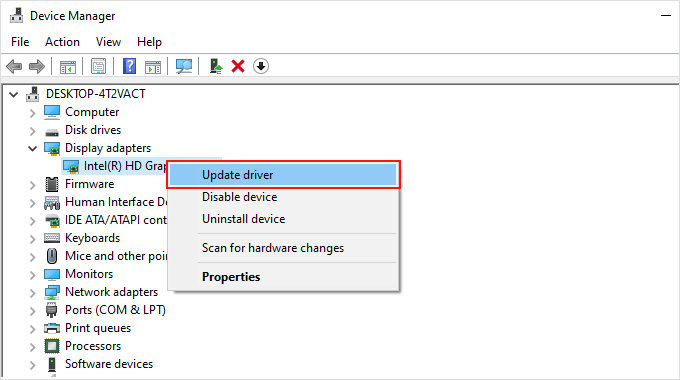Click the Keyboards category icon

tap(52, 238)
